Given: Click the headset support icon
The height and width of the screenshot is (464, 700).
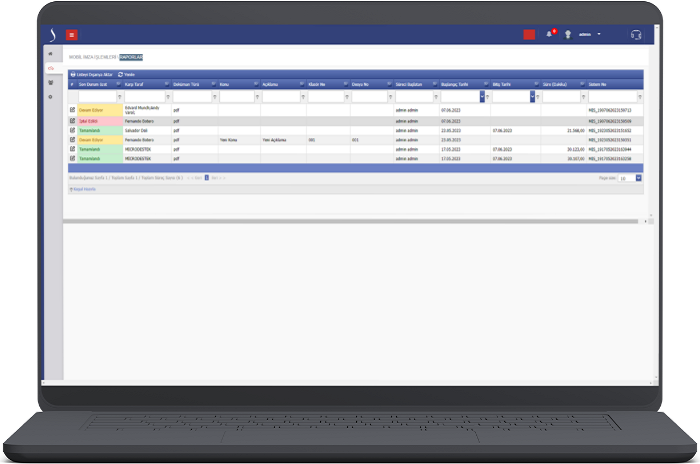Looking at the screenshot, I should (635, 35).
